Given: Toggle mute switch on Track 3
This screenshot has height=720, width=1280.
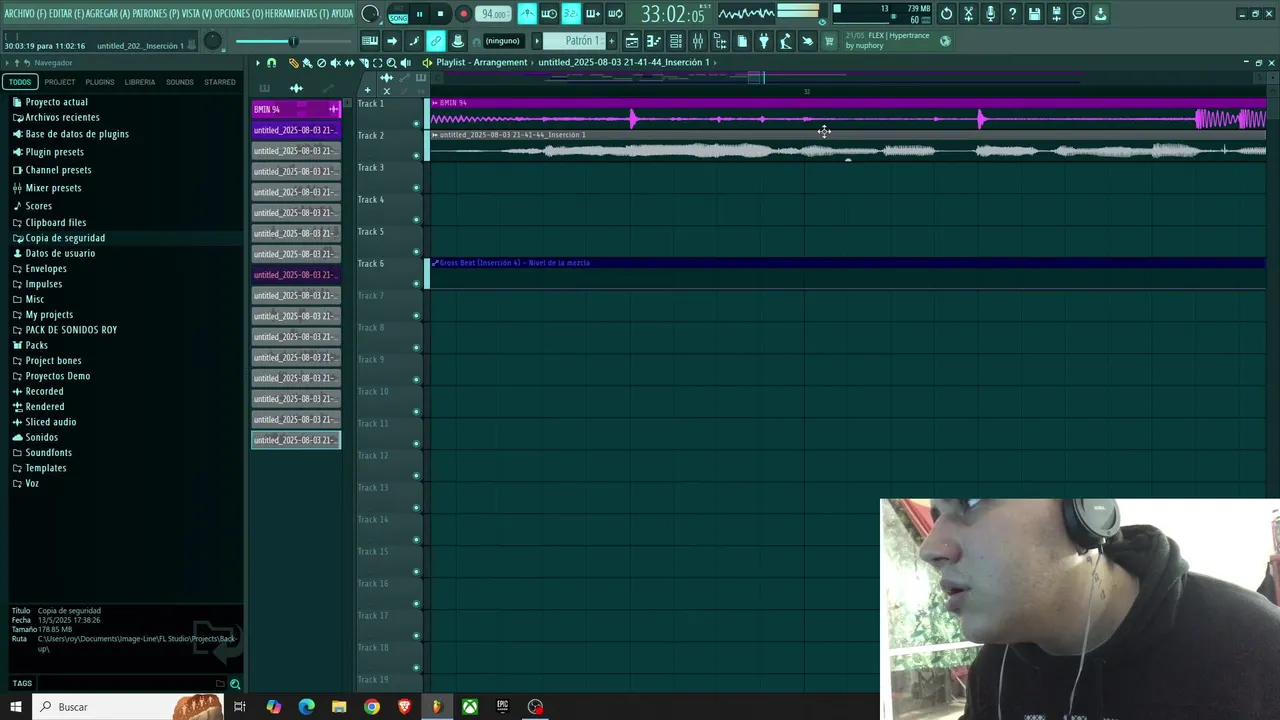Looking at the screenshot, I should coord(416,188).
